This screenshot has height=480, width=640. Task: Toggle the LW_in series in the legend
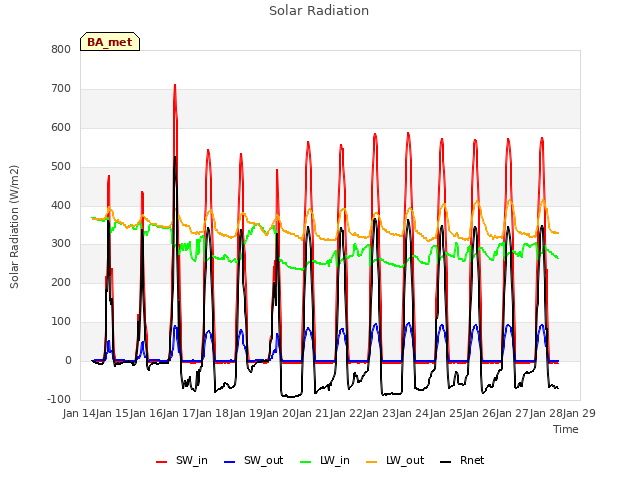pos(325,461)
